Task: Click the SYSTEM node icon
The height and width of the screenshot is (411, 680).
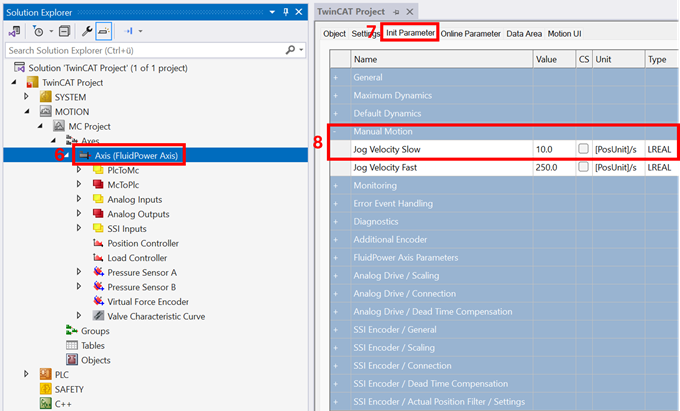Action: tap(46, 97)
